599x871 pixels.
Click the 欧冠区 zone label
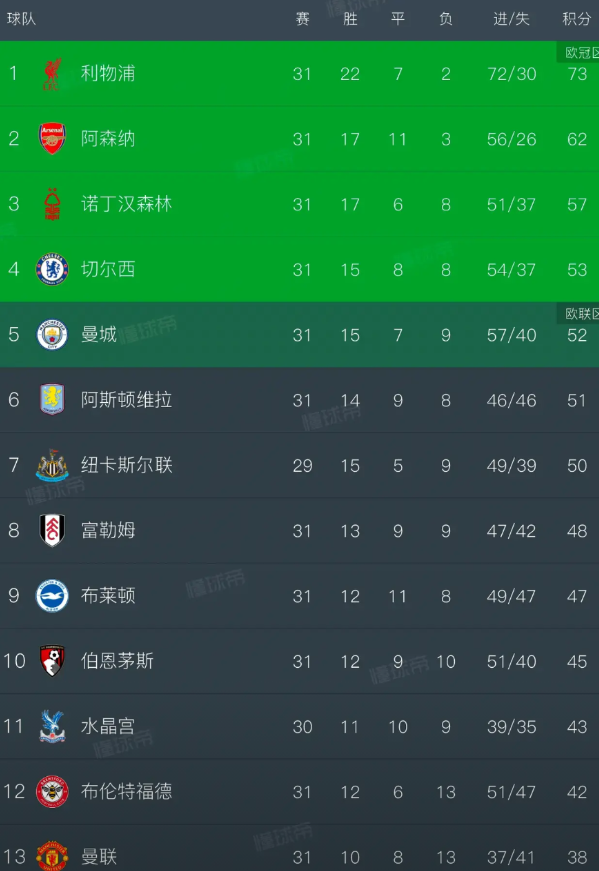[578, 53]
